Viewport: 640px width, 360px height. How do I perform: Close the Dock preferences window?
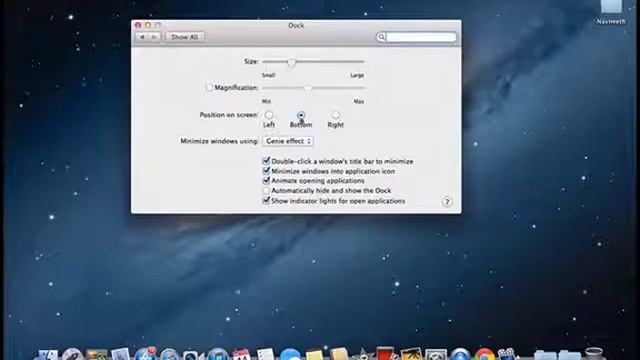coord(138,25)
